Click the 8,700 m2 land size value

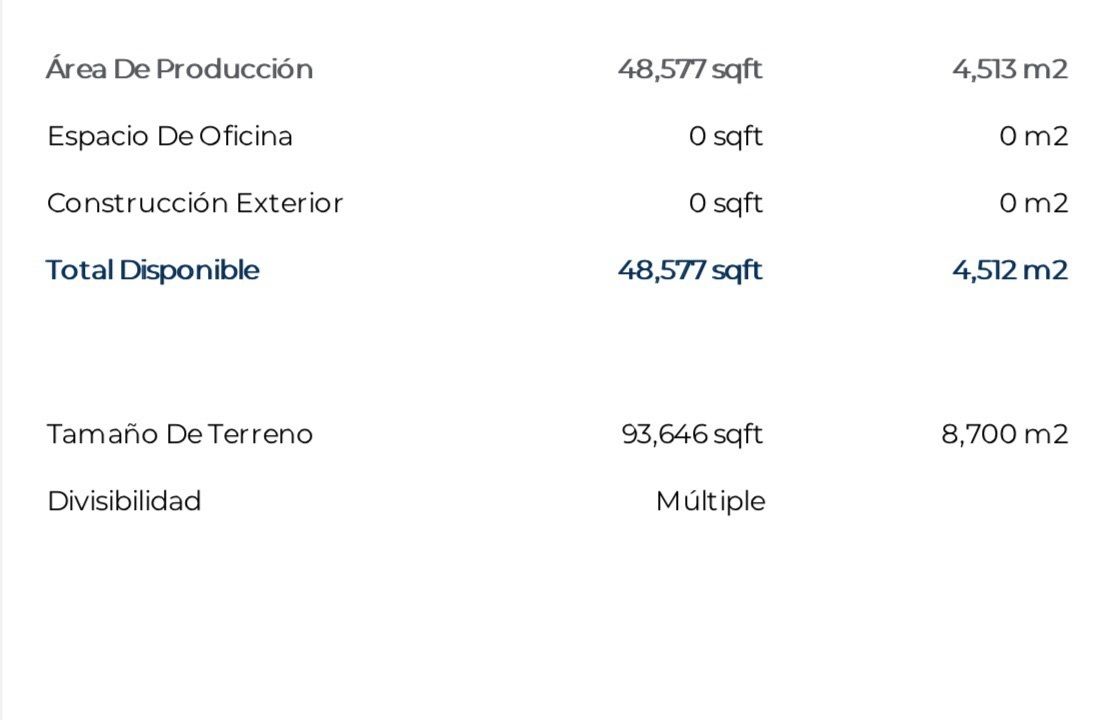coord(1004,434)
